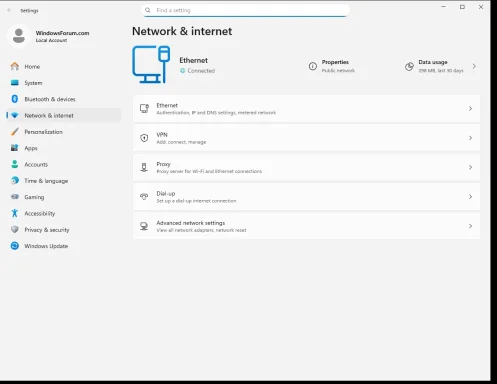Screen dimensions: 497x384
Task: Expand the VPN row chevron
Action: tap(470, 138)
